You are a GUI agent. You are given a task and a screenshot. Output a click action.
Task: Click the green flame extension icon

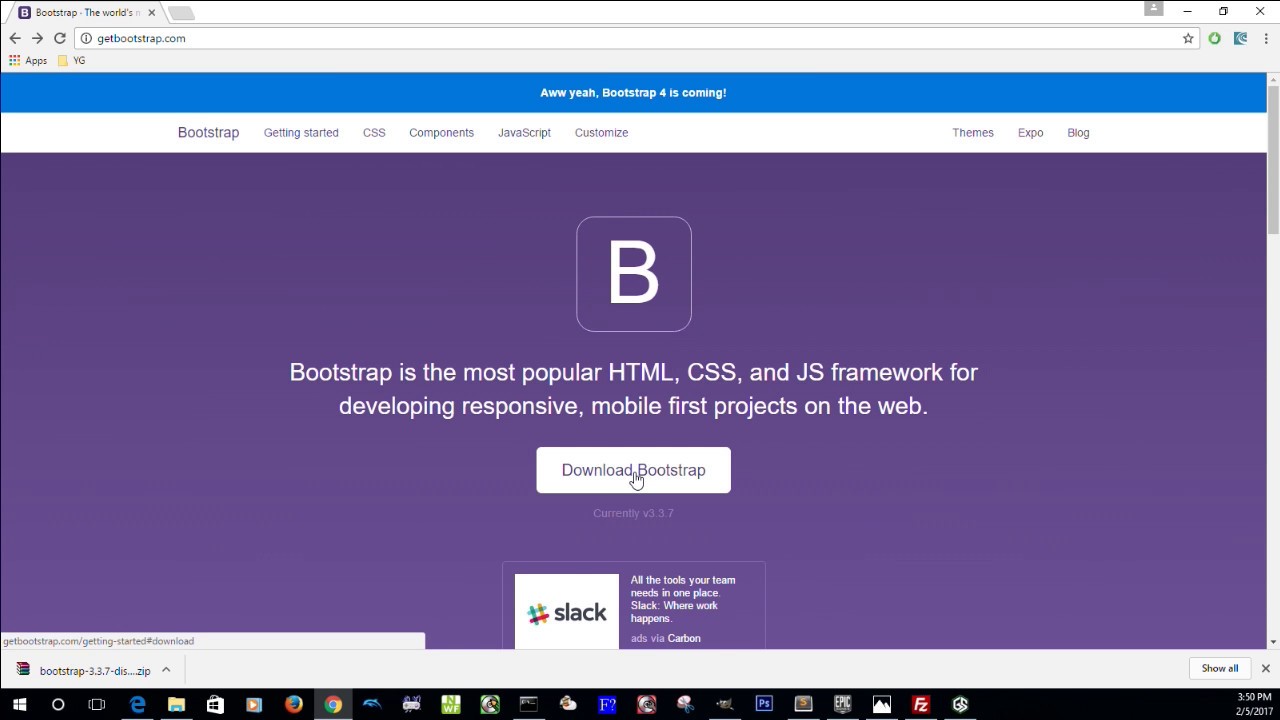pyautogui.click(x=1214, y=38)
